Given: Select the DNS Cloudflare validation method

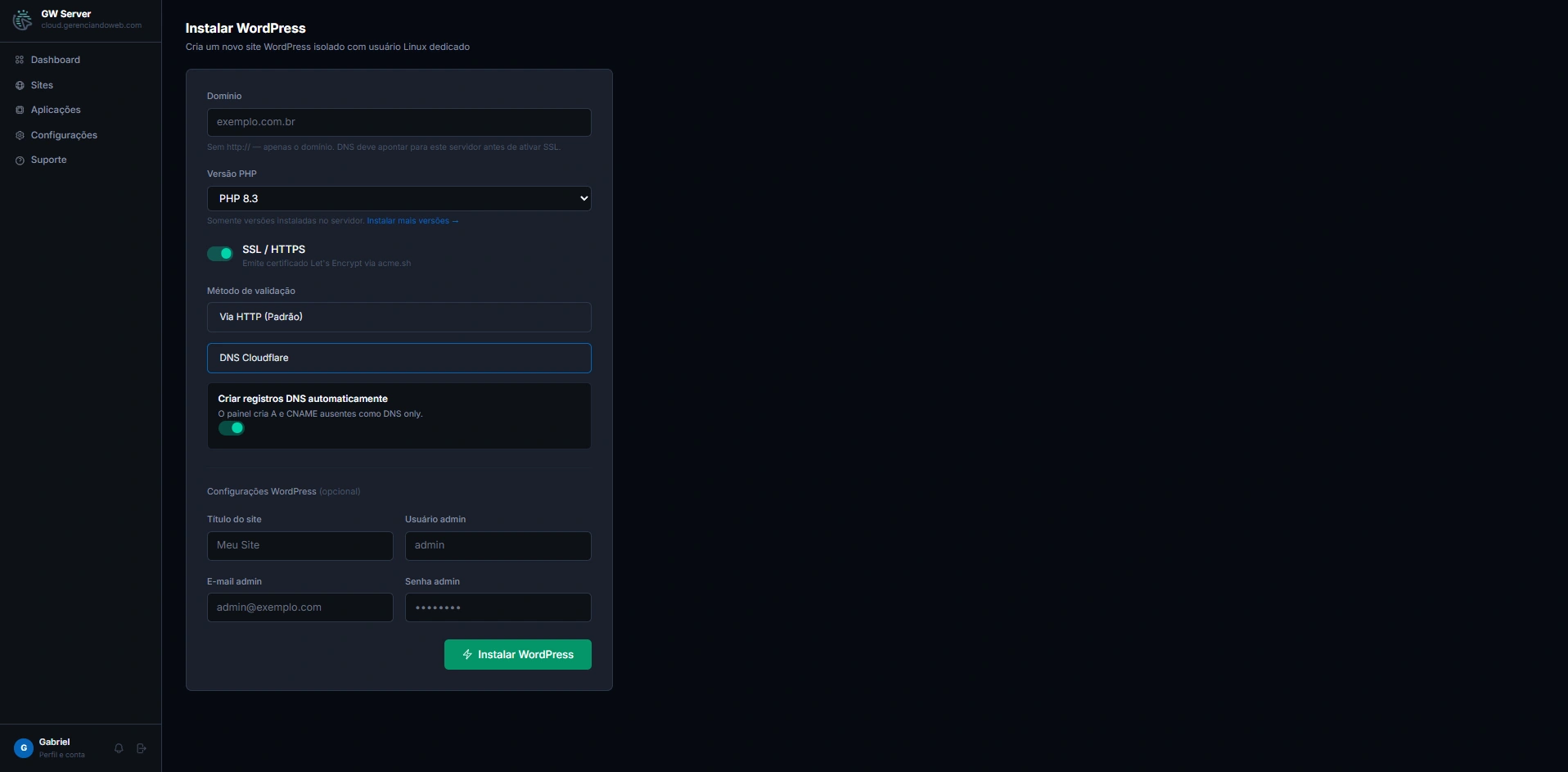Looking at the screenshot, I should (399, 358).
